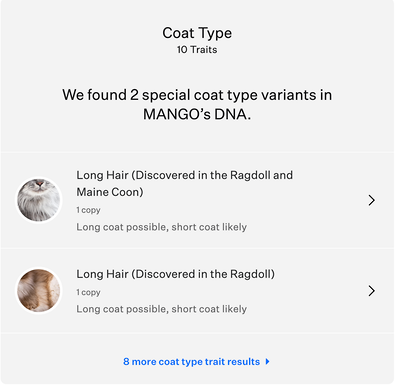Click coat likelihood text in first row

pos(162,227)
